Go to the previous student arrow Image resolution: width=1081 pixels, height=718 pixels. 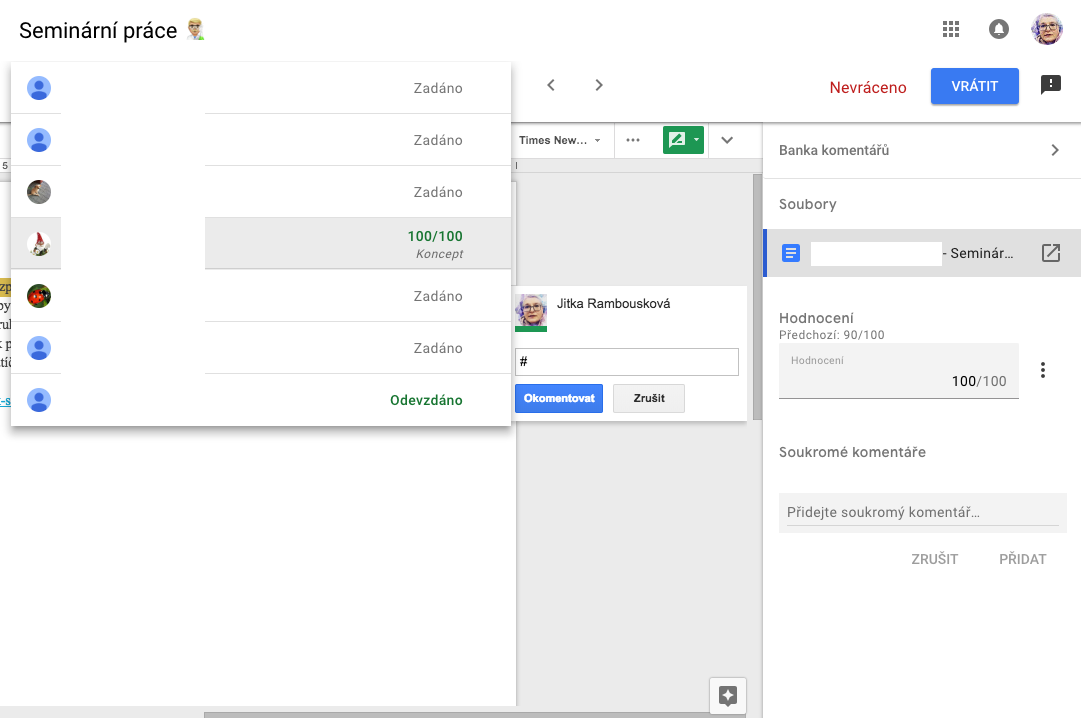[551, 85]
